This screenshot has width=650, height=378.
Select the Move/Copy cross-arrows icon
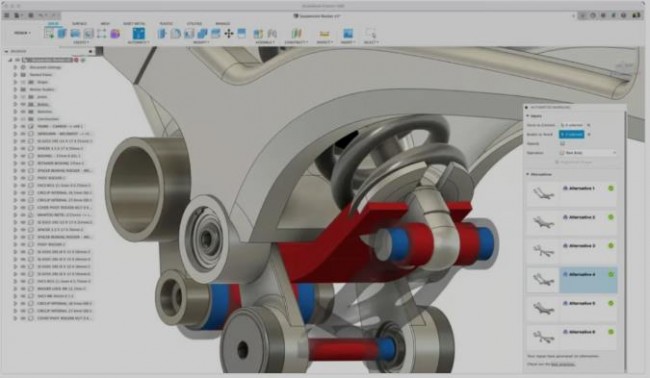pos(229,34)
